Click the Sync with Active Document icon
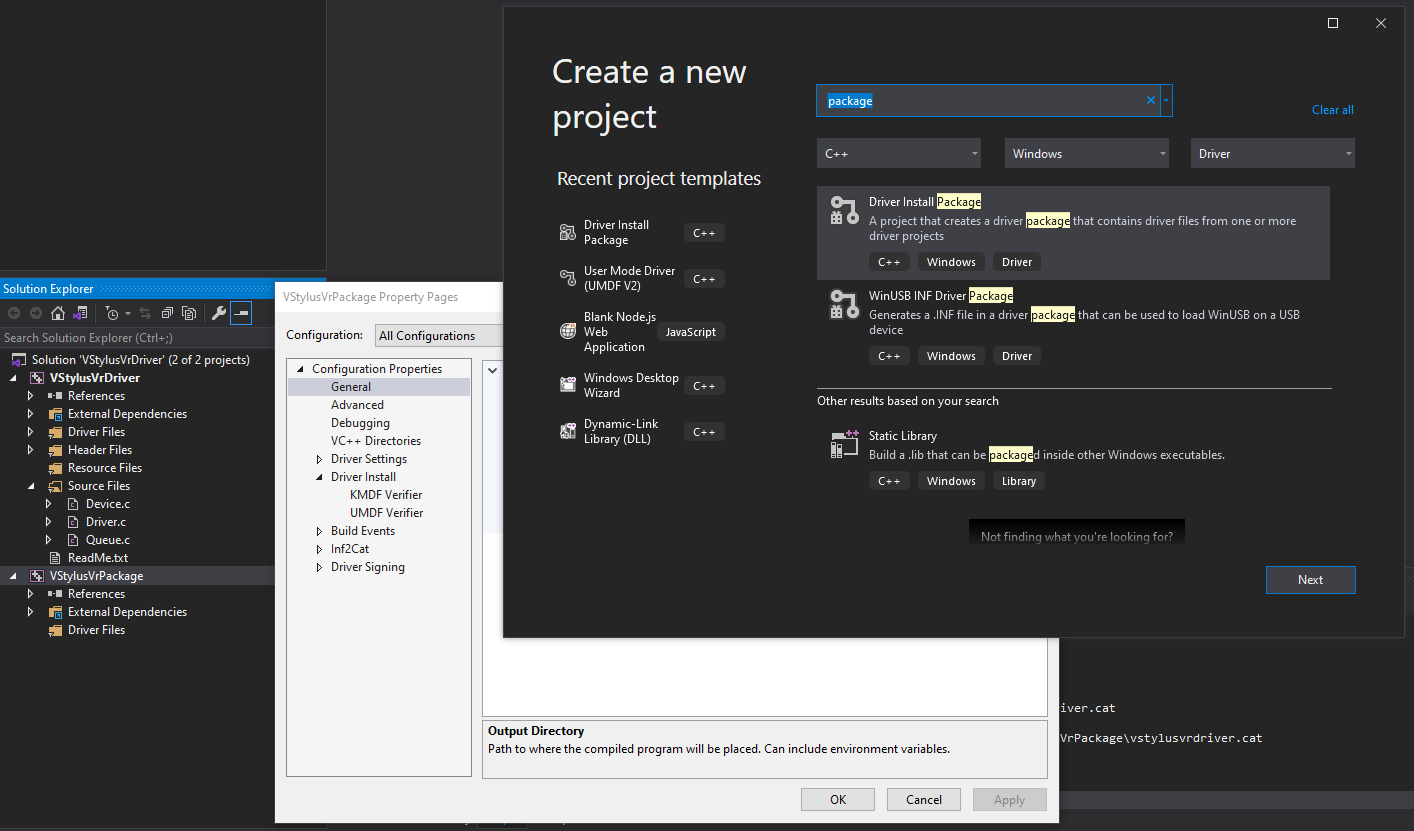Image resolution: width=1414 pixels, height=831 pixels. [146, 313]
